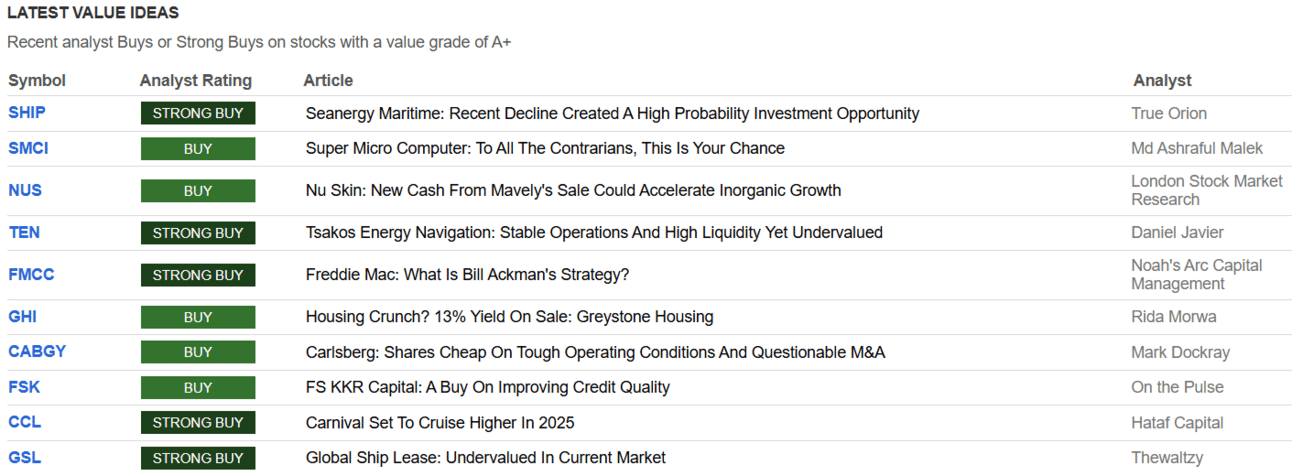Click the Strong Buy badge for GSL
The height and width of the screenshot is (476, 1292).
[x=197, y=458]
